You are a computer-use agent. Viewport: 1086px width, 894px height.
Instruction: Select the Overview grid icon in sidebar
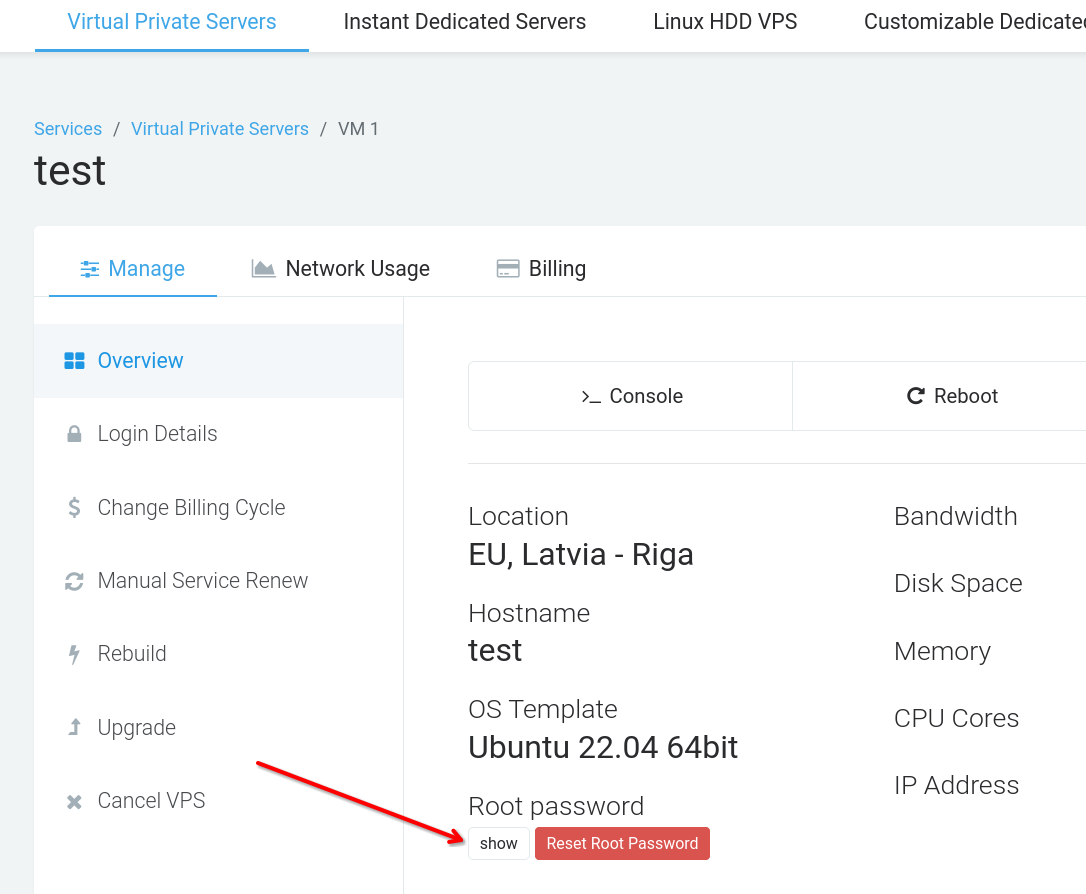[75, 361]
